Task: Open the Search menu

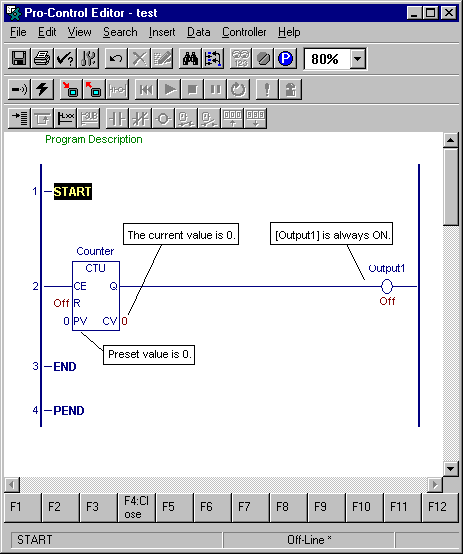Action: (120, 32)
